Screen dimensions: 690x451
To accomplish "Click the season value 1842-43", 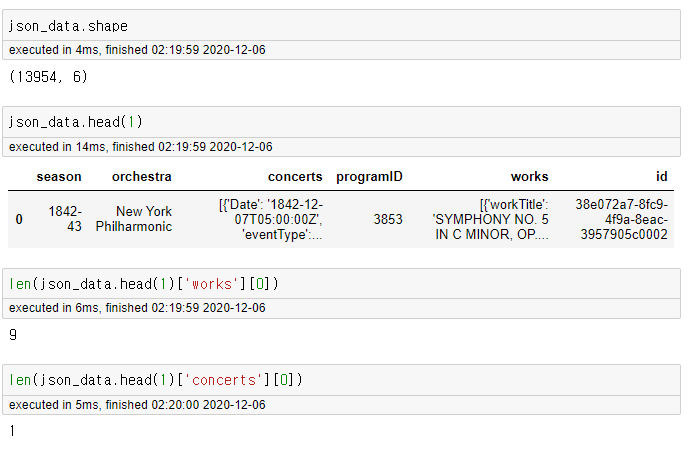I will click(x=65, y=219).
